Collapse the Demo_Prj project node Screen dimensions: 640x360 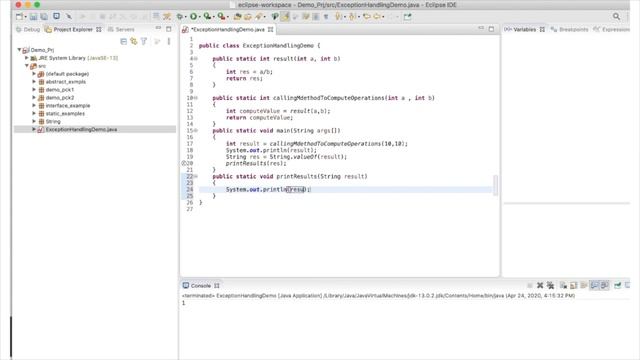(x=19, y=50)
